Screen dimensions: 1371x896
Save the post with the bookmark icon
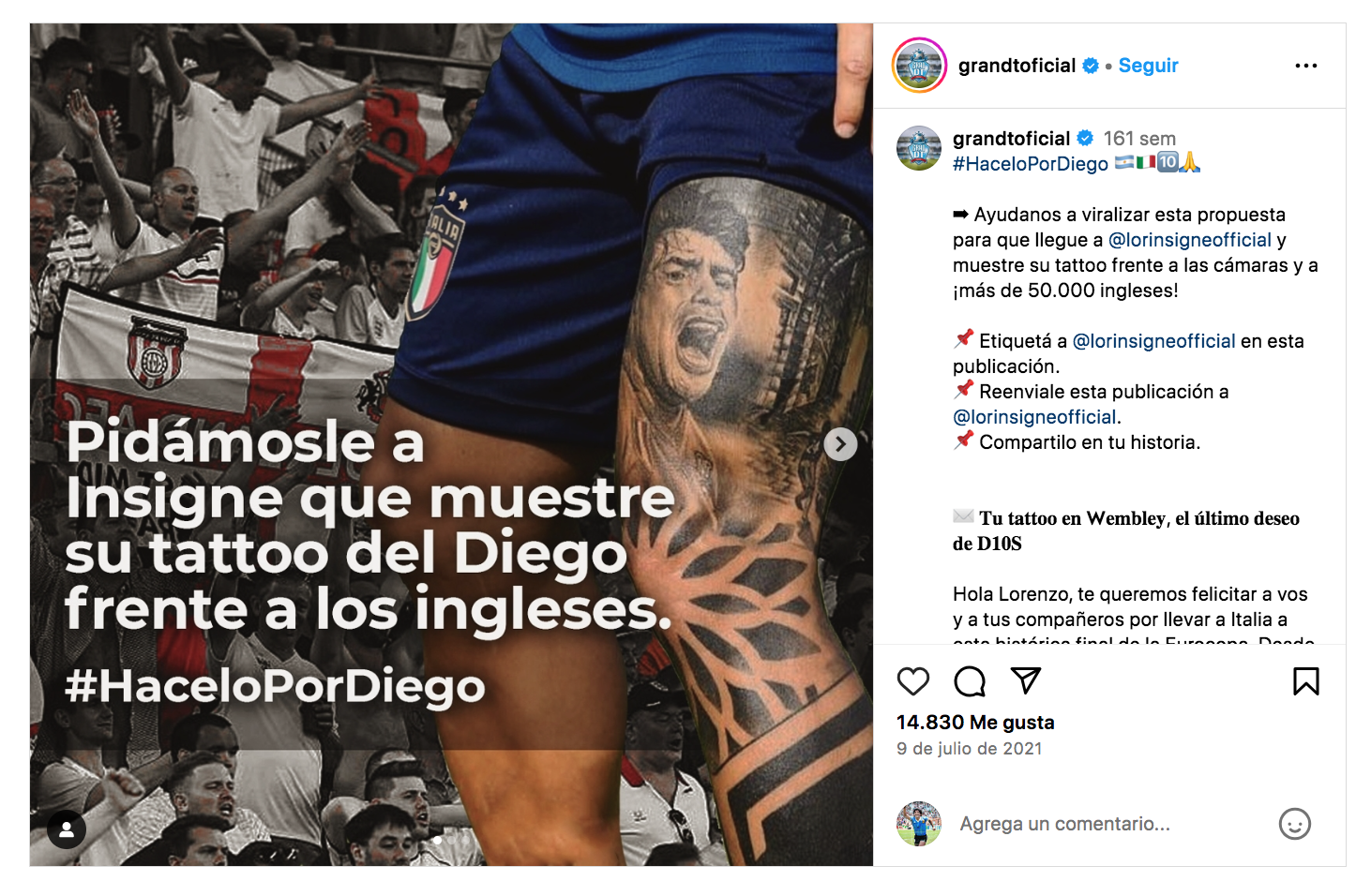tap(1305, 681)
